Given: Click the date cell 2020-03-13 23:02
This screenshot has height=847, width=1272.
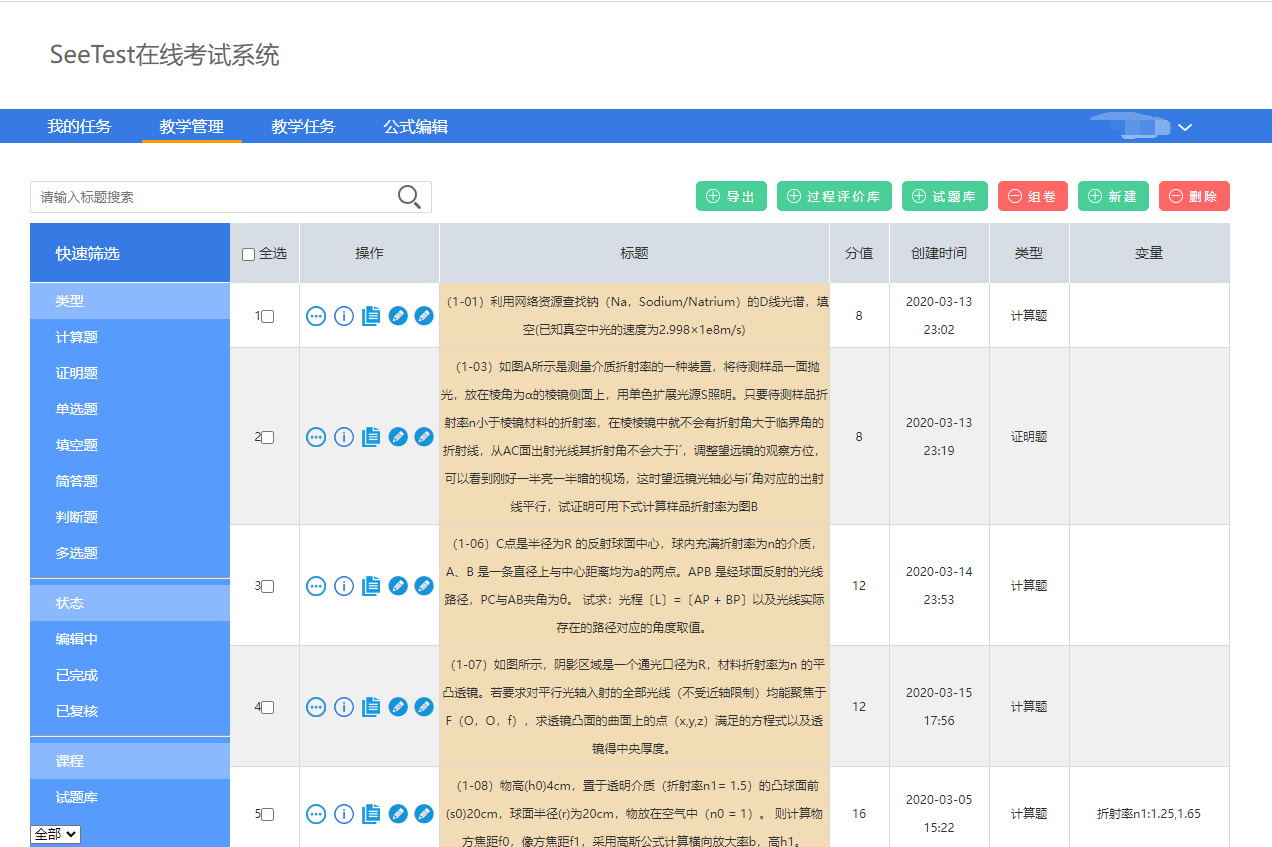Looking at the screenshot, I should pos(939,315).
